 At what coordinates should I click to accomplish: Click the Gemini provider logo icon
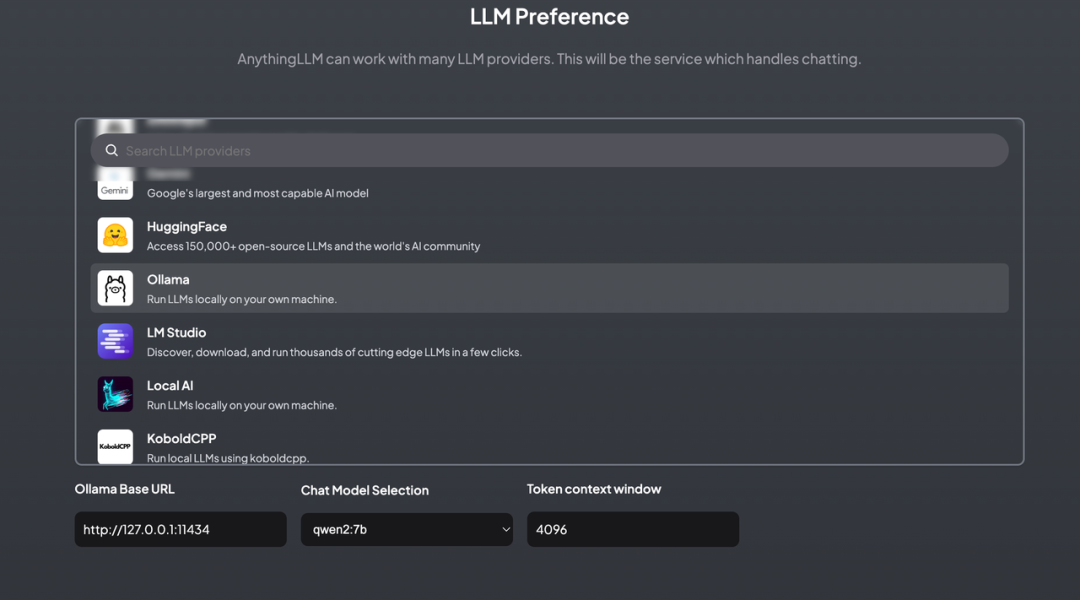tap(115, 188)
